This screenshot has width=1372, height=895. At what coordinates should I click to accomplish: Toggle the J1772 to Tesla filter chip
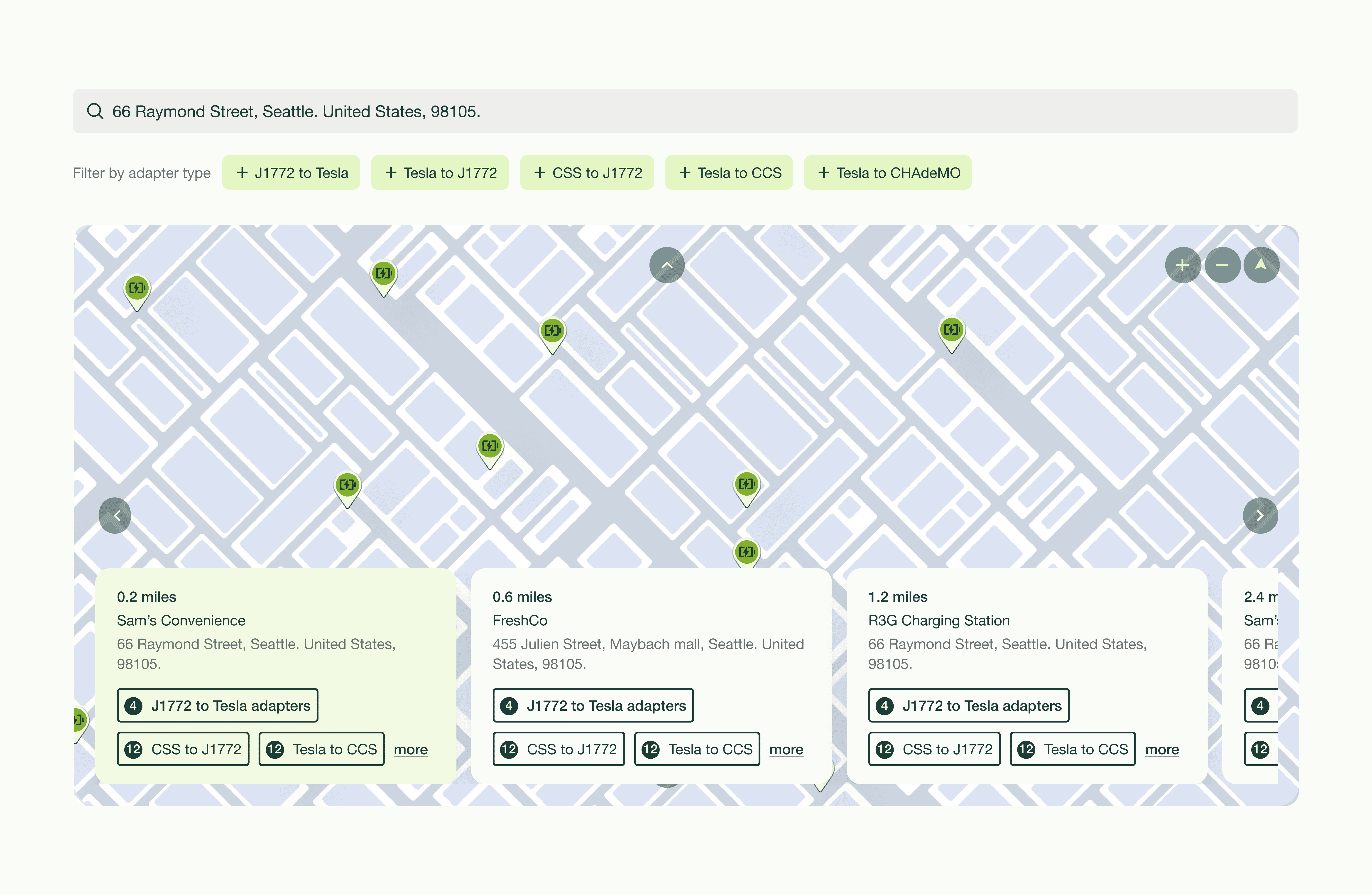(x=291, y=173)
